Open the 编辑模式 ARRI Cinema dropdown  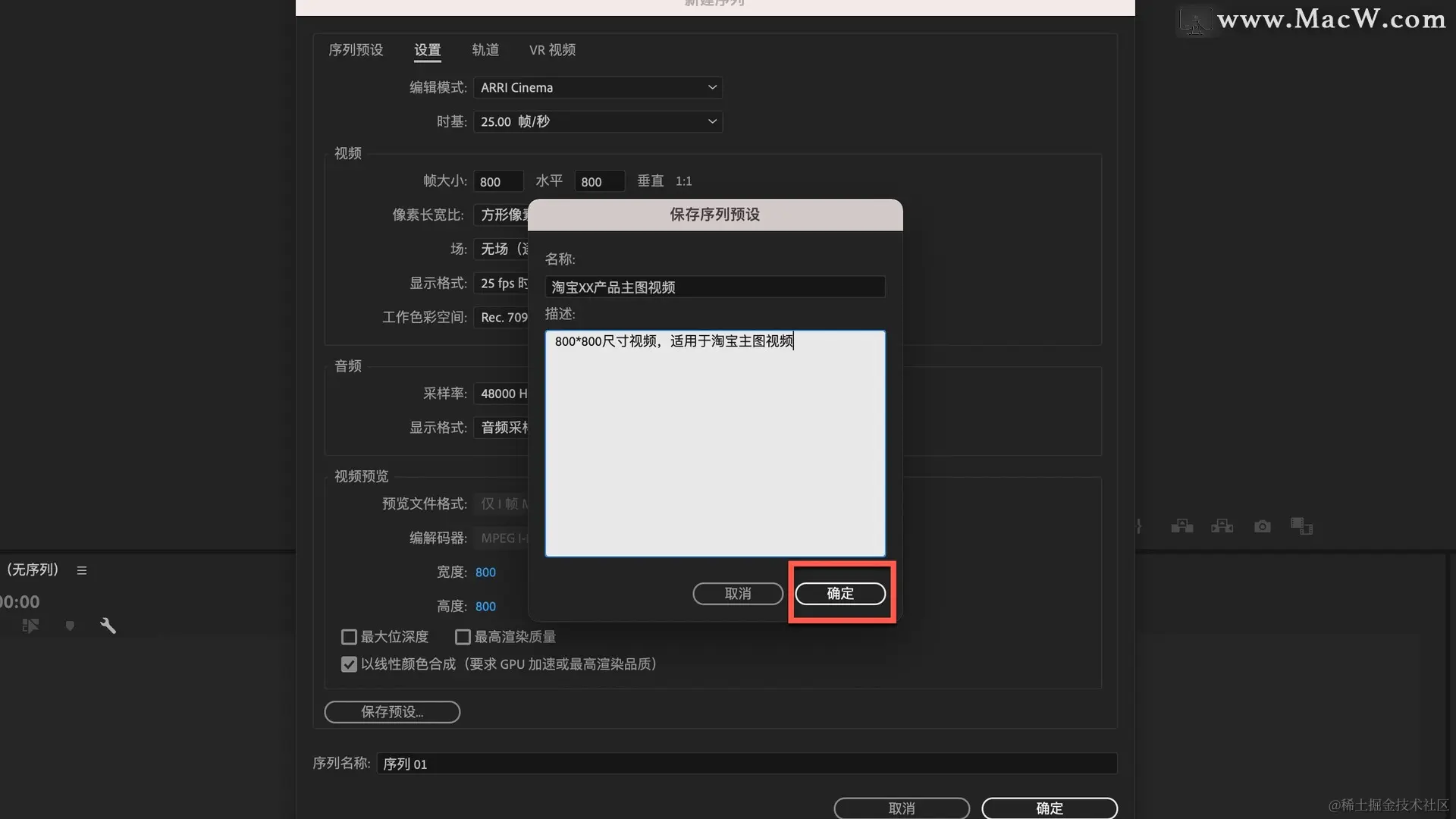[598, 88]
